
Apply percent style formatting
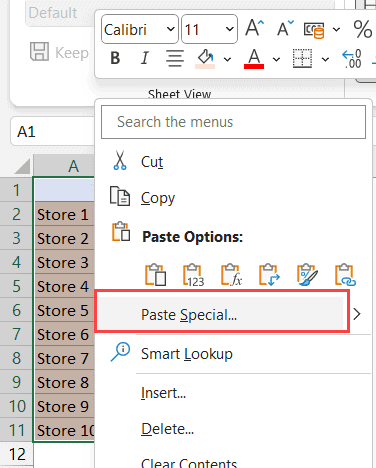(362, 29)
